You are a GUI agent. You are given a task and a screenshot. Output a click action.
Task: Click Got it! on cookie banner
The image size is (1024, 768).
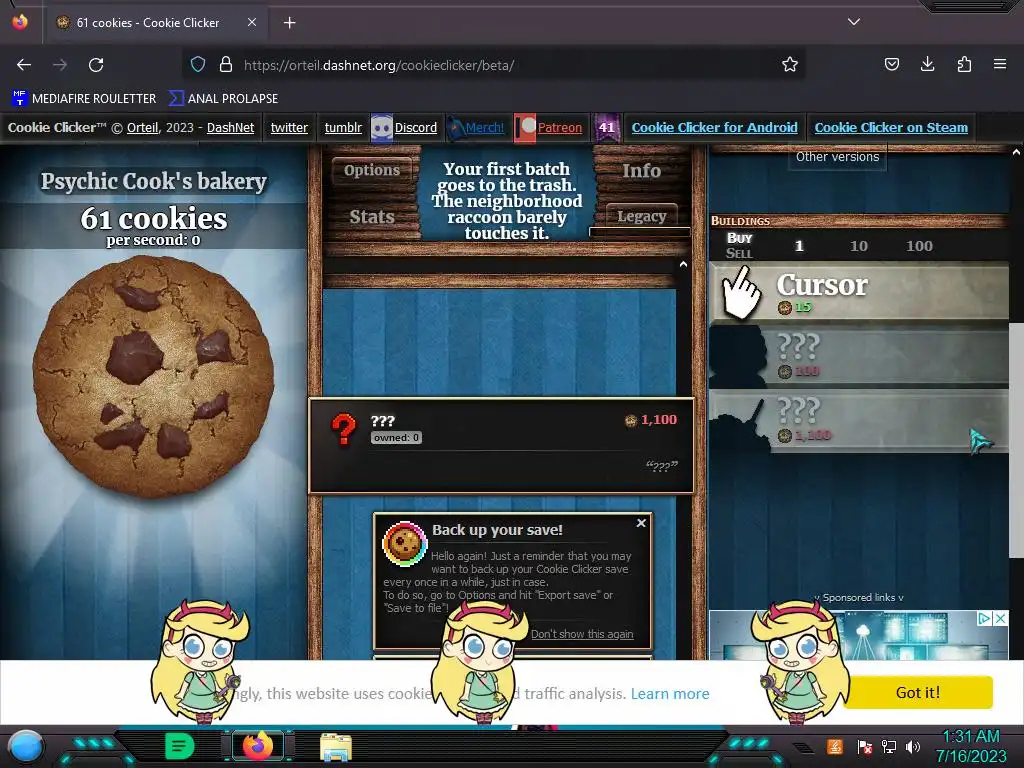pyautogui.click(x=918, y=692)
